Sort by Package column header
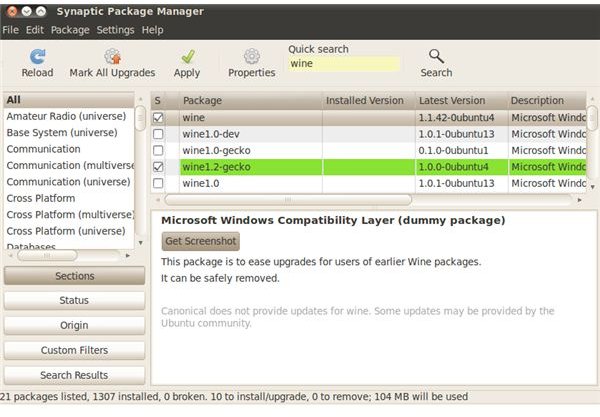This screenshot has width=600, height=417. [251, 101]
